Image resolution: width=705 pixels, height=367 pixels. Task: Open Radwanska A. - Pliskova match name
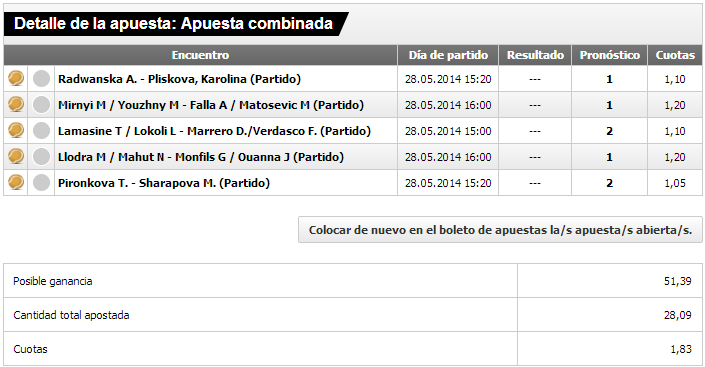[x=179, y=79]
